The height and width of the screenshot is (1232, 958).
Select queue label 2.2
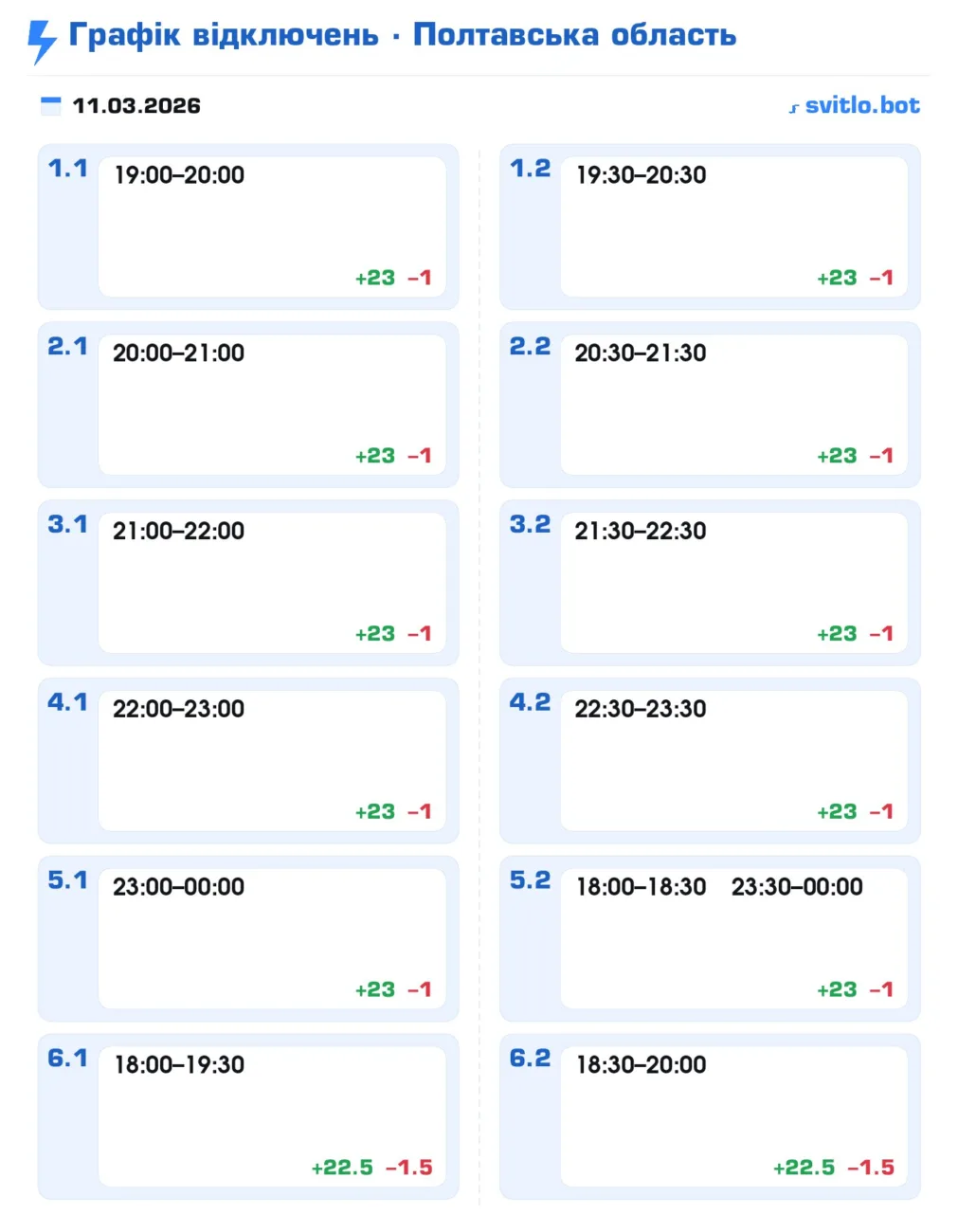[530, 347]
